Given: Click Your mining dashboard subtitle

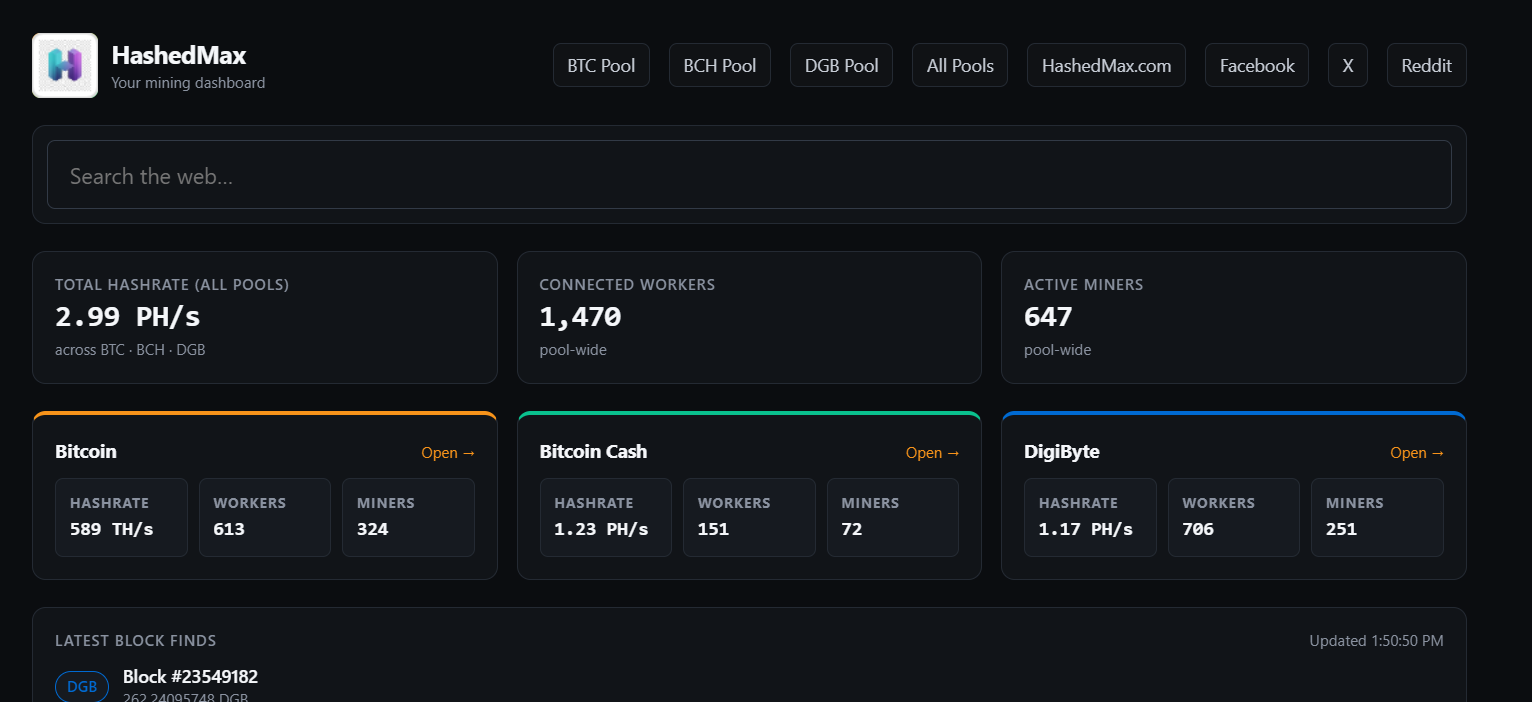Looking at the screenshot, I should [x=188, y=83].
